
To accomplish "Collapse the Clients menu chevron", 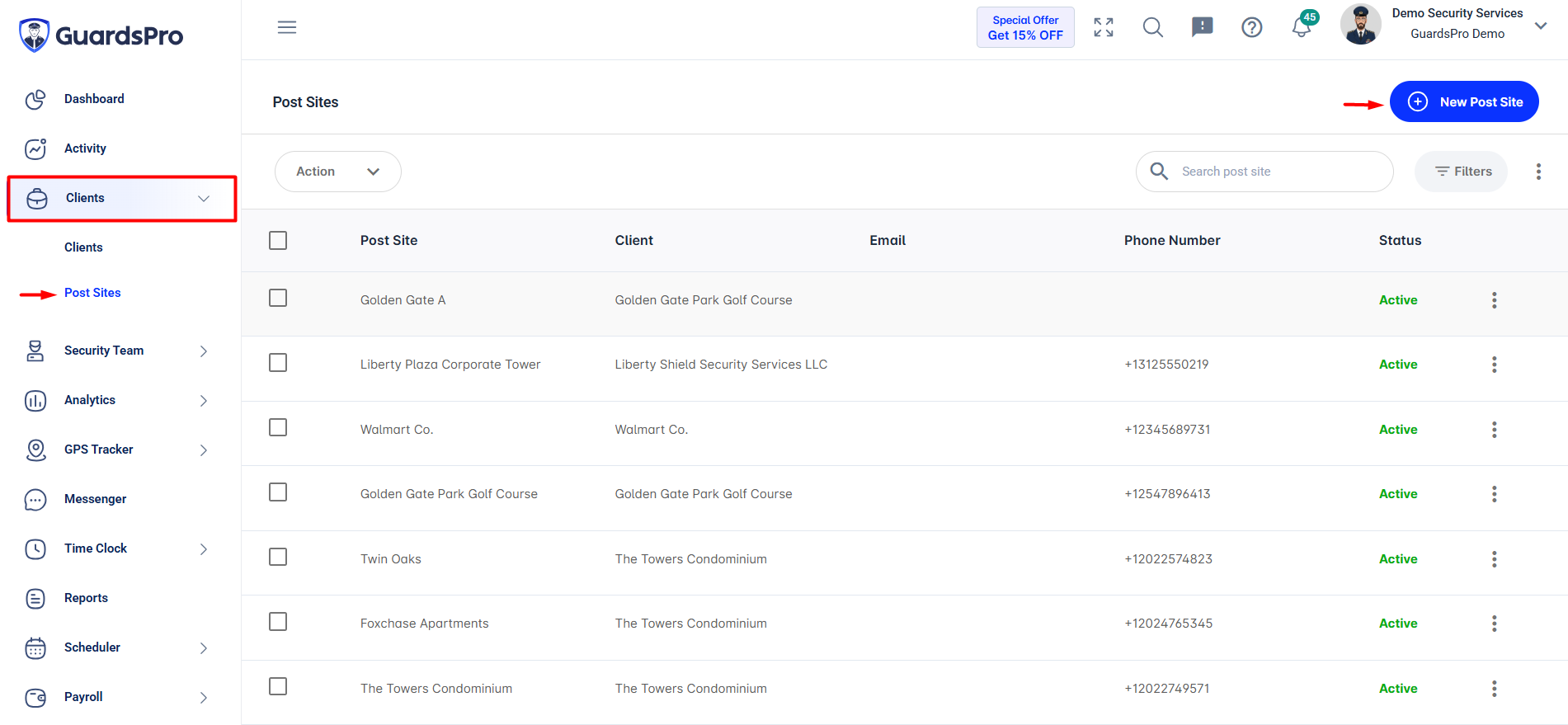I will point(204,199).
